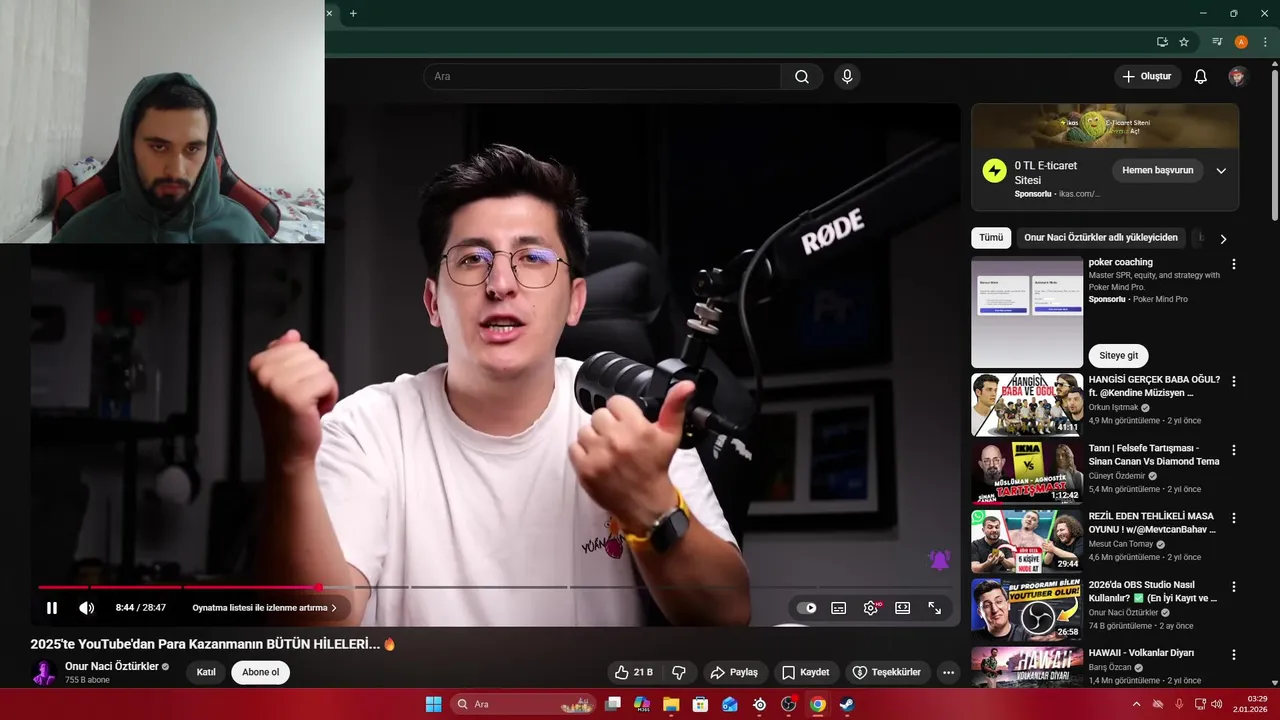The image size is (1280, 720).
Task: Show hidden system tray icons
Action: [x=1136, y=704]
